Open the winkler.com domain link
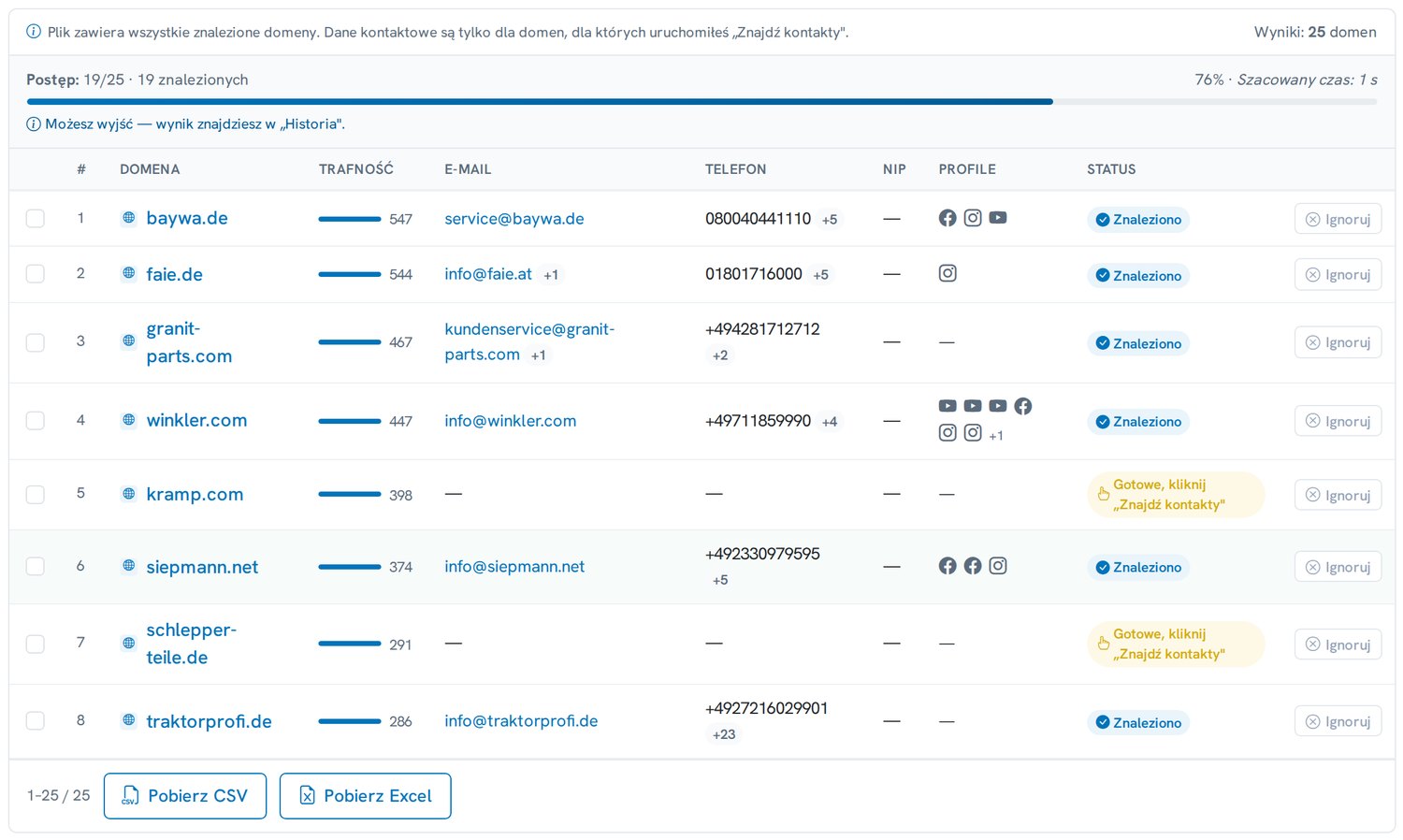Viewport: 1403px width, 840px height. (x=196, y=420)
